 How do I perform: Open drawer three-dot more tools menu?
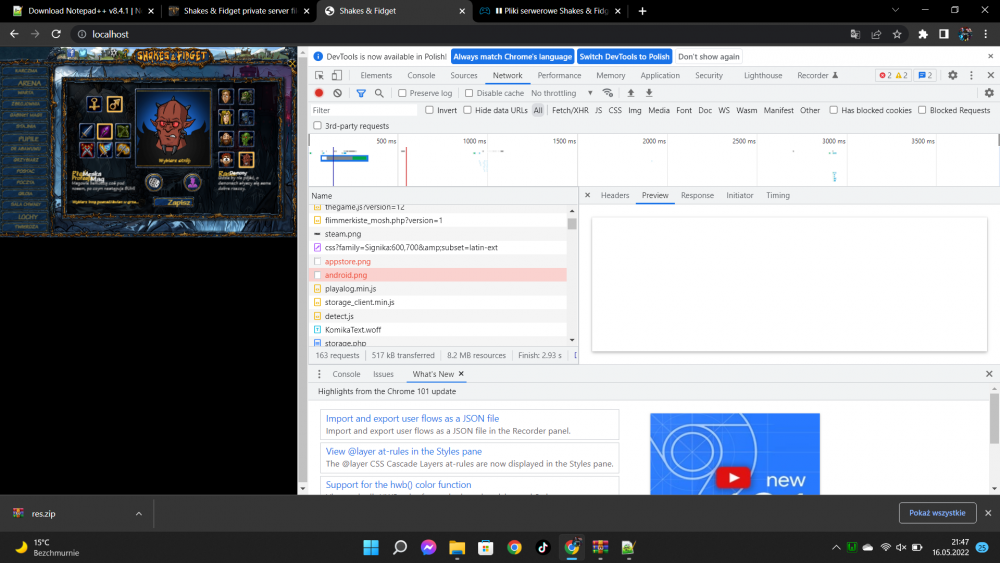click(x=320, y=374)
